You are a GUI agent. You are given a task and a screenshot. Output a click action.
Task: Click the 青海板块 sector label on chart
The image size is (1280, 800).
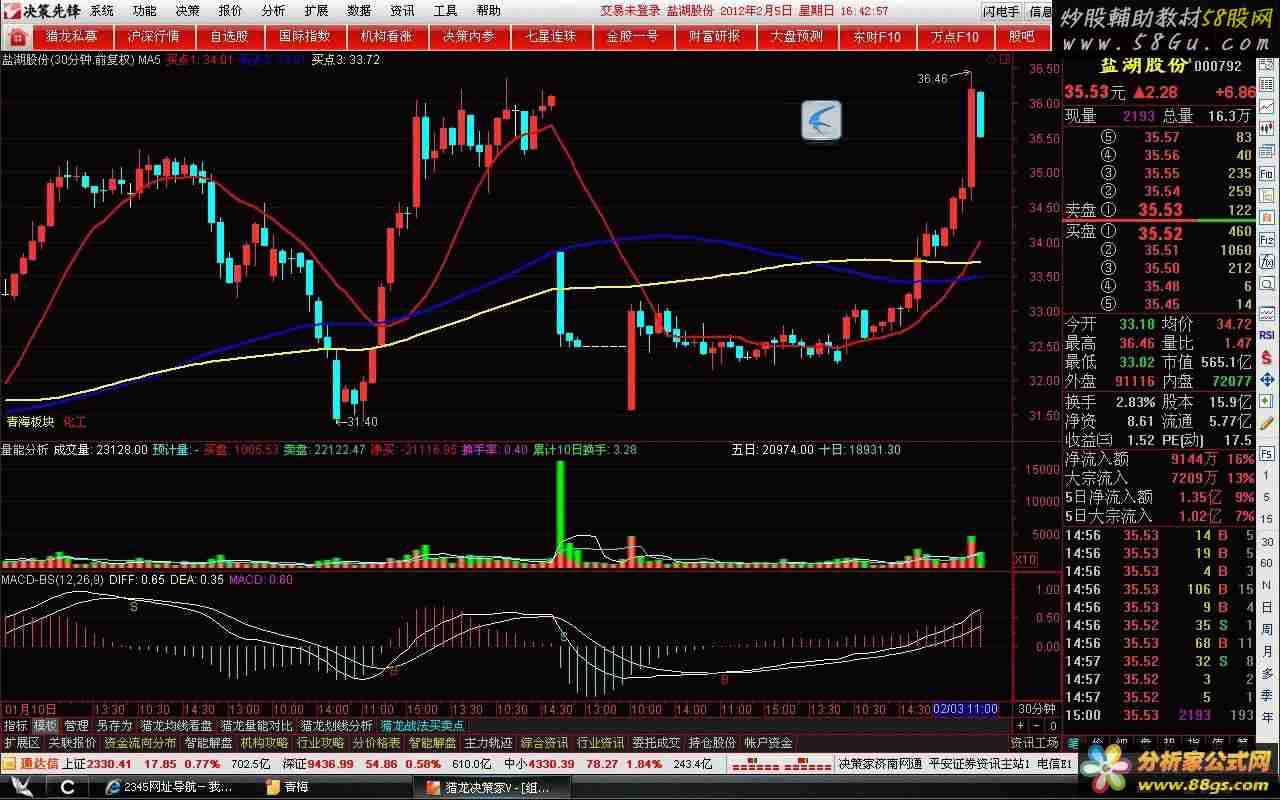click(x=30, y=422)
